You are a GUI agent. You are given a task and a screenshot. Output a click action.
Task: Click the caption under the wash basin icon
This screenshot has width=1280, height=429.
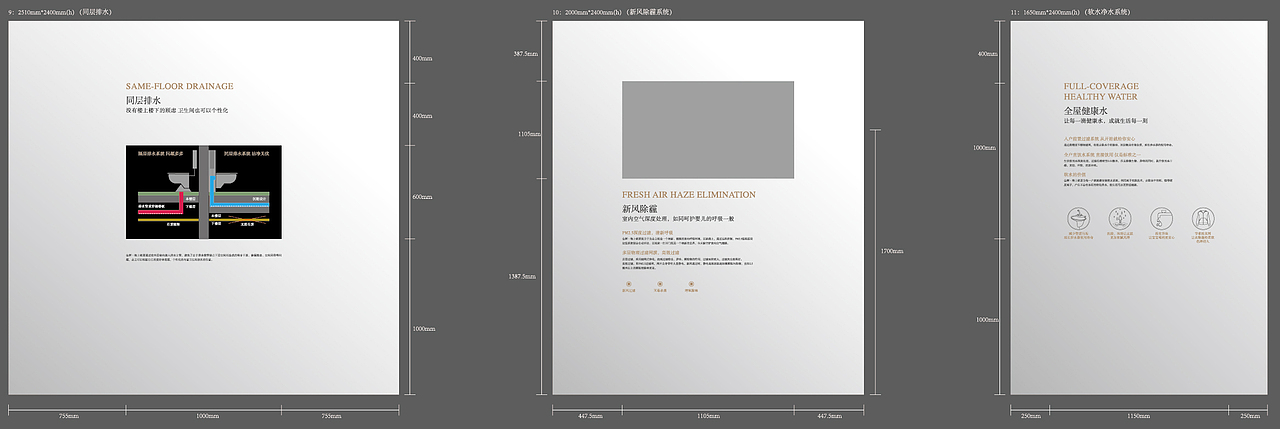pyautogui.click(x=1078, y=238)
